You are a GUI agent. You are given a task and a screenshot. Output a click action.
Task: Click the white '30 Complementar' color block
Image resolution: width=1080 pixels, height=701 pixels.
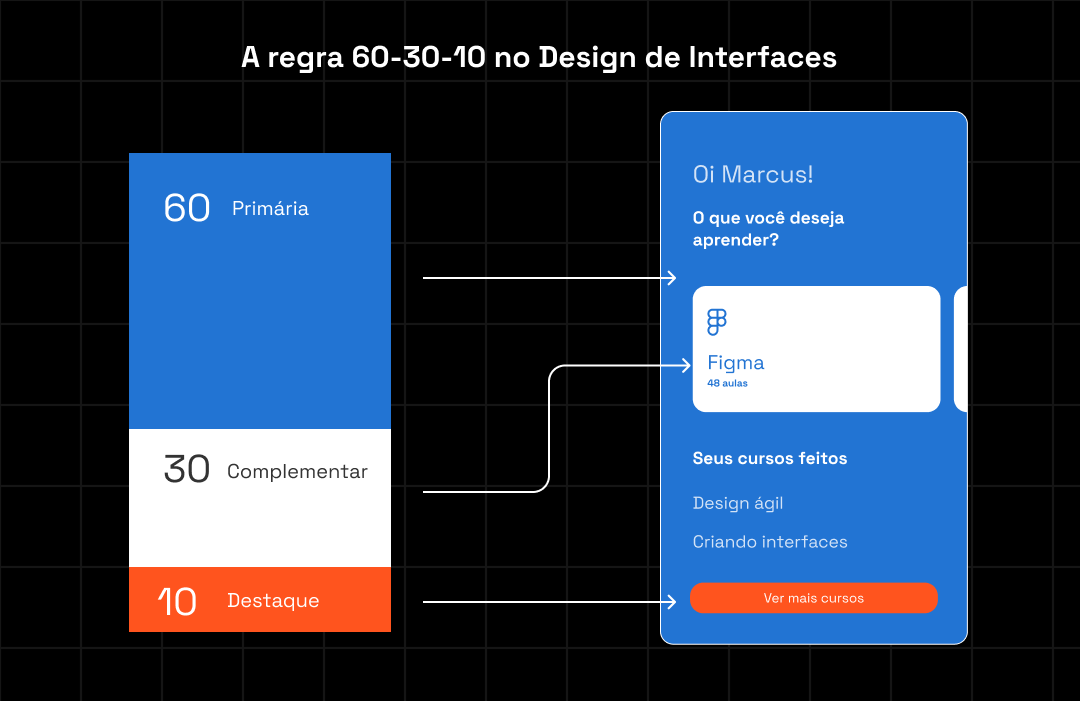260,498
